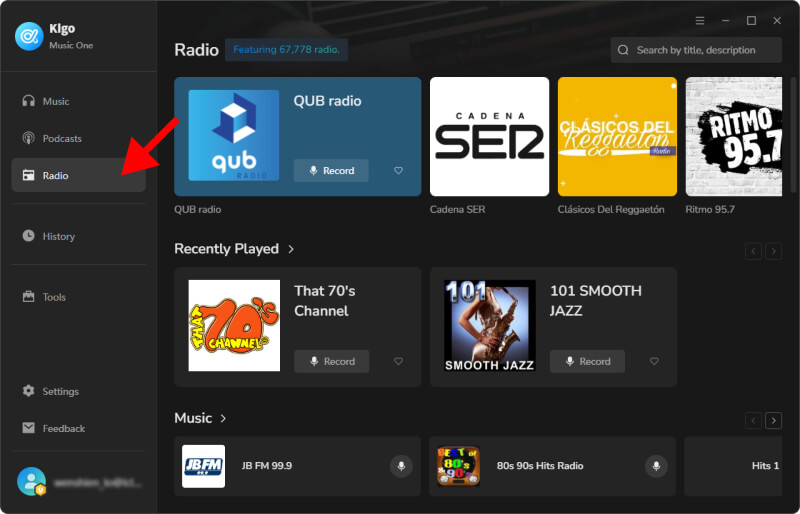Open Settings in the sidebar
The width and height of the screenshot is (800, 514).
[x=78, y=391]
